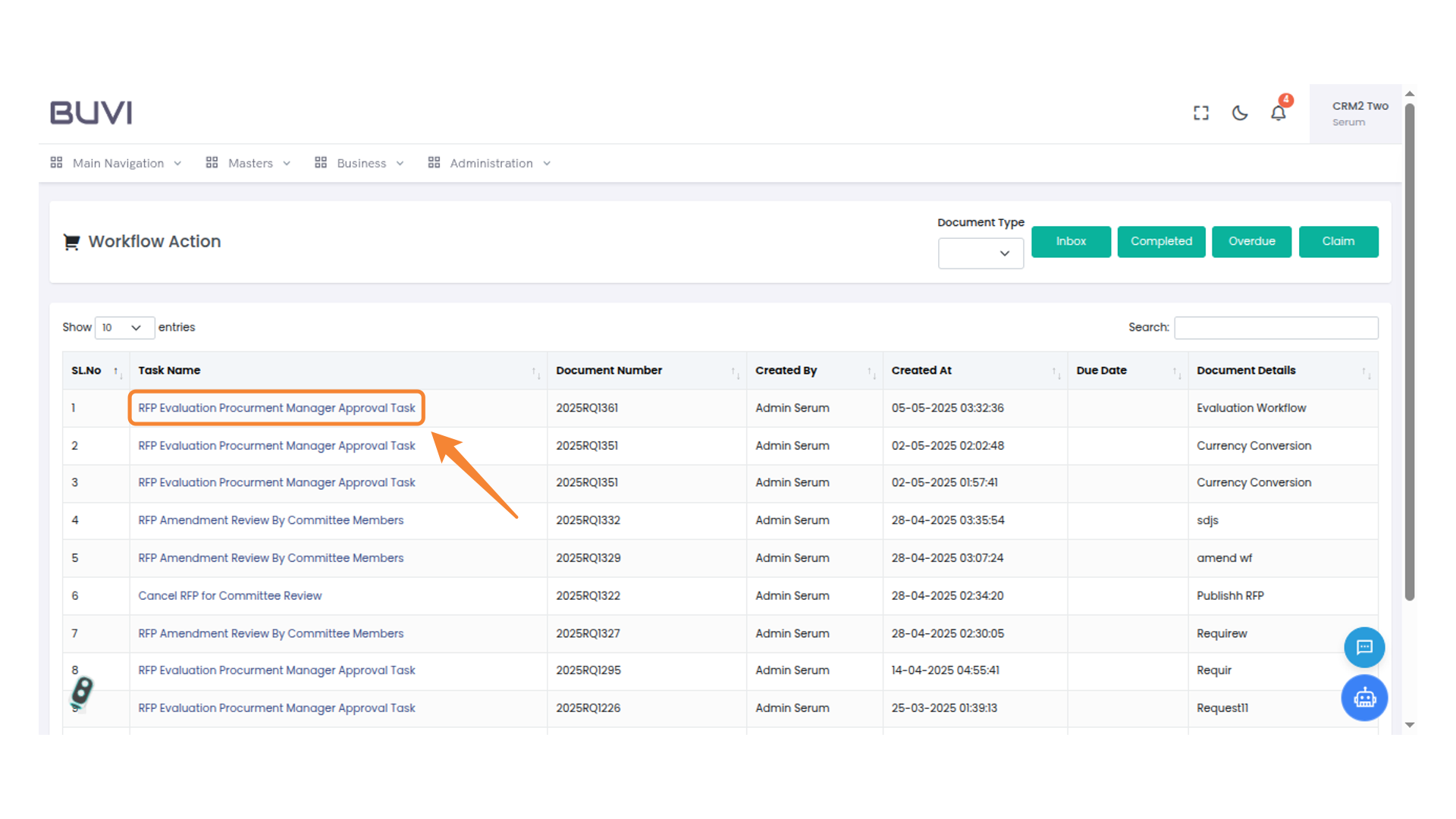The width and height of the screenshot is (1456, 819).
Task: Click the rocket scroll-to-top icon
Action: (x=82, y=692)
